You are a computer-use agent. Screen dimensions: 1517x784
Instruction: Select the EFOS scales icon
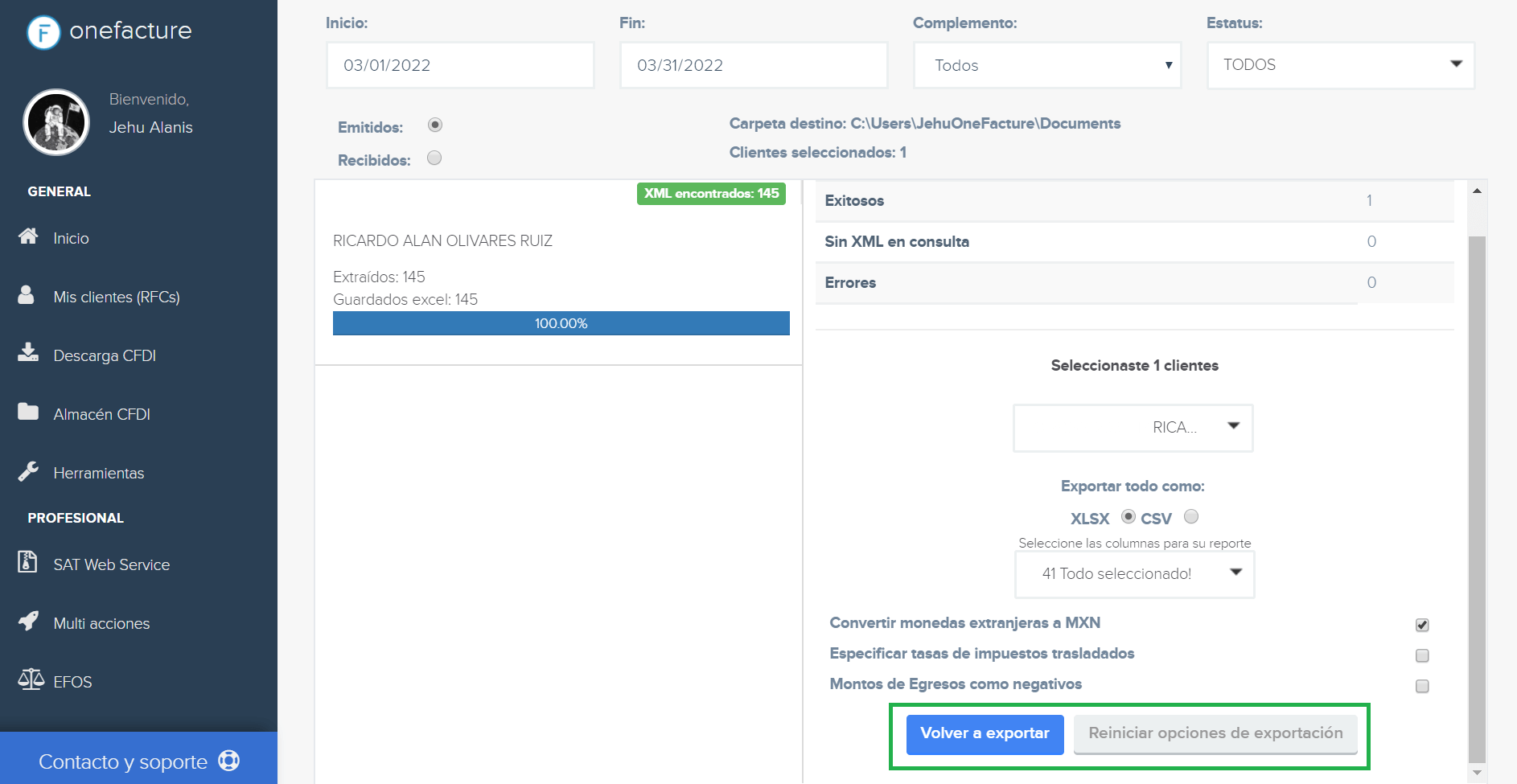pyautogui.click(x=29, y=679)
